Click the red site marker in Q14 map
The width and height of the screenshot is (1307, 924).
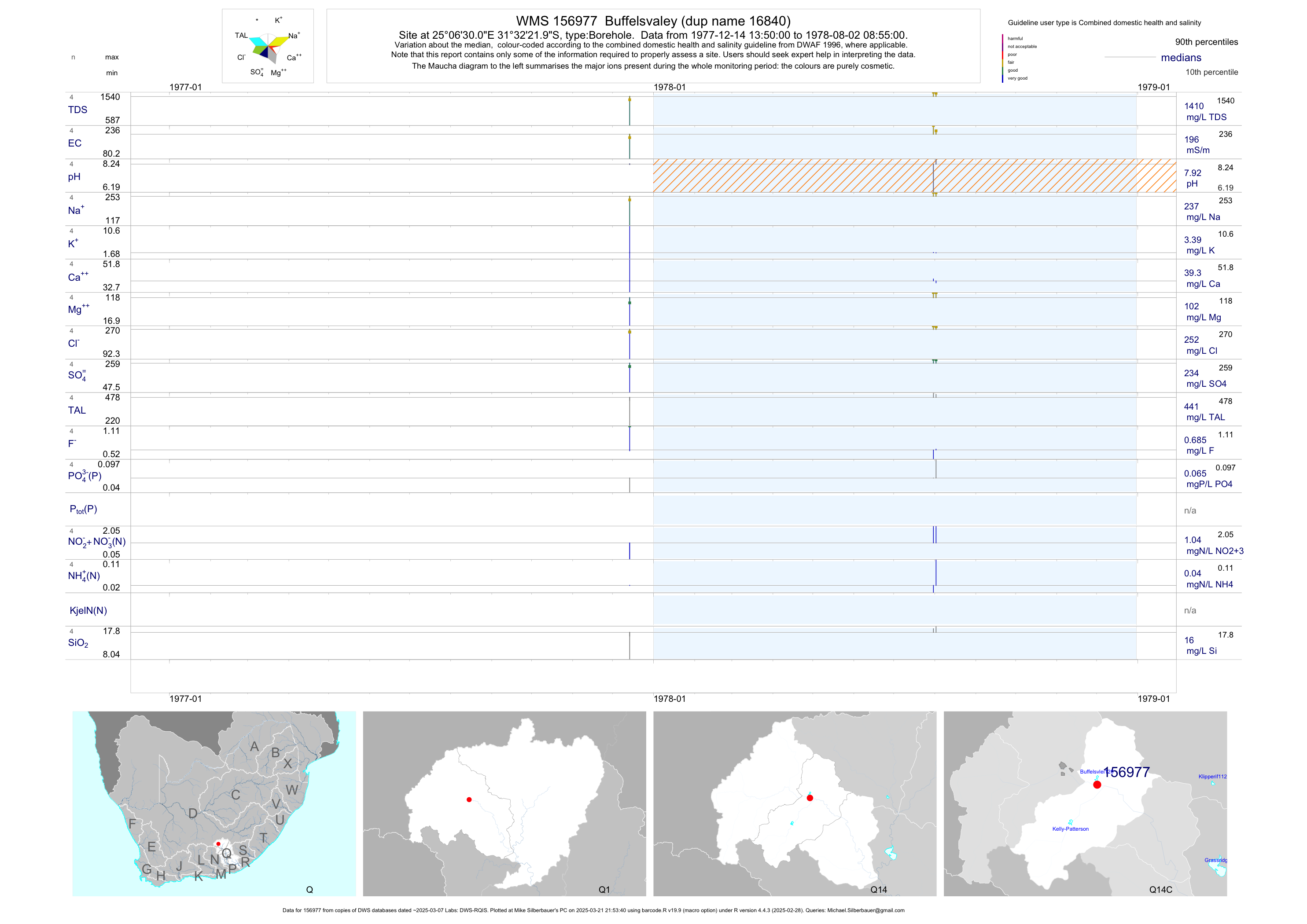[x=810, y=798]
